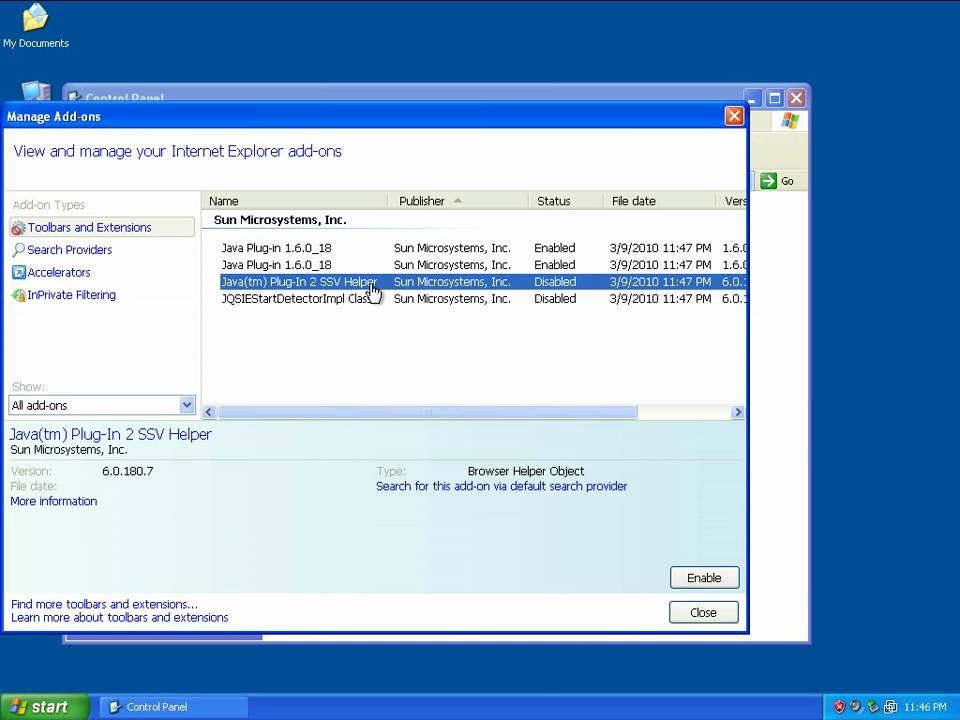This screenshot has height=720, width=960.
Task: Click the taskbar clock showing 11:46 PM
Action: (x=925, y=707)
